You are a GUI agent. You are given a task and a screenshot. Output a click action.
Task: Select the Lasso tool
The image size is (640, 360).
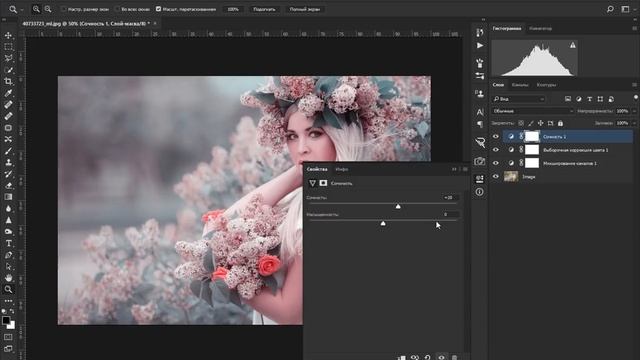(8, 58)
